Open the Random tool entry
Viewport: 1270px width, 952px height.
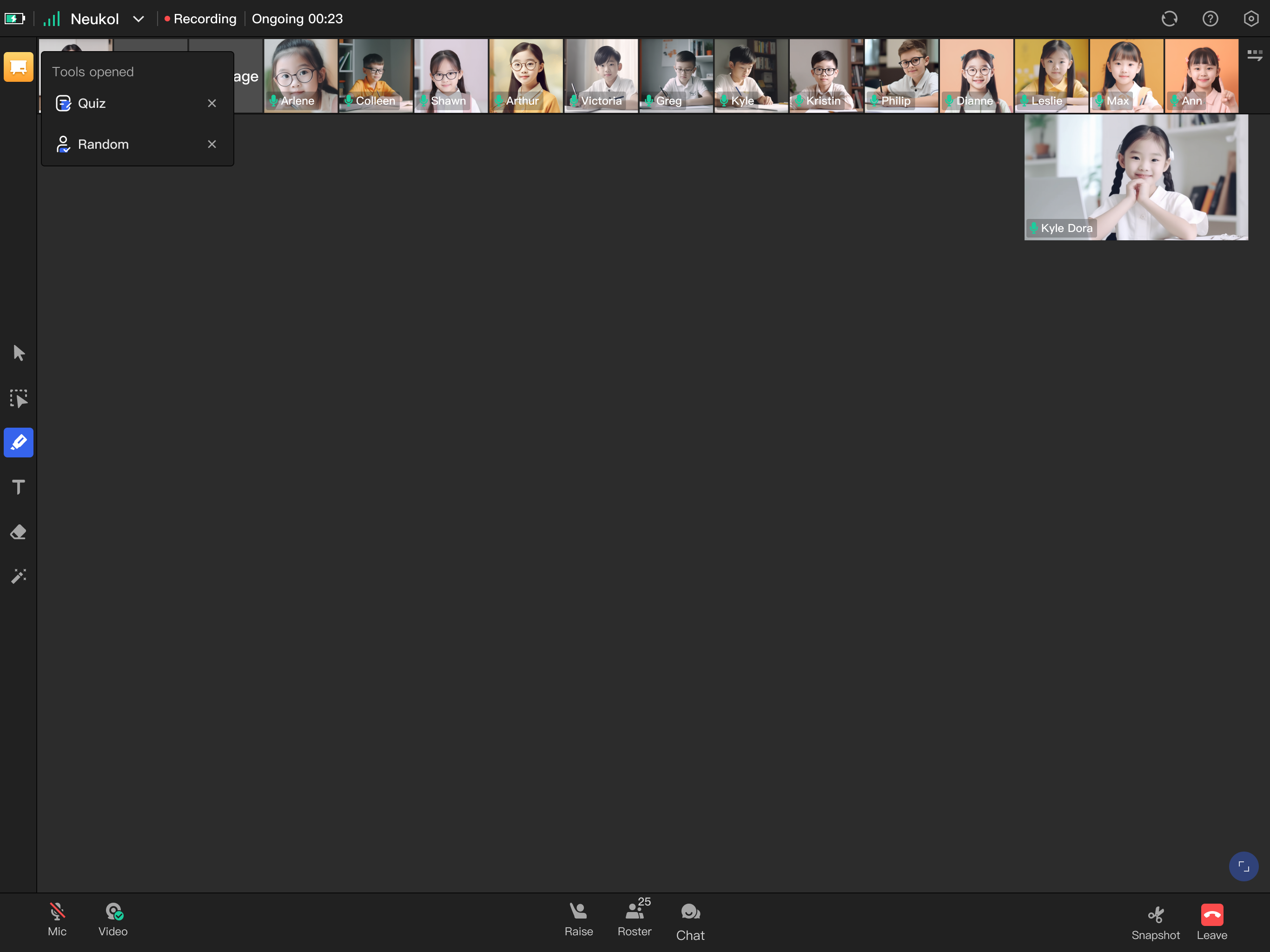[x=103, y=144]
